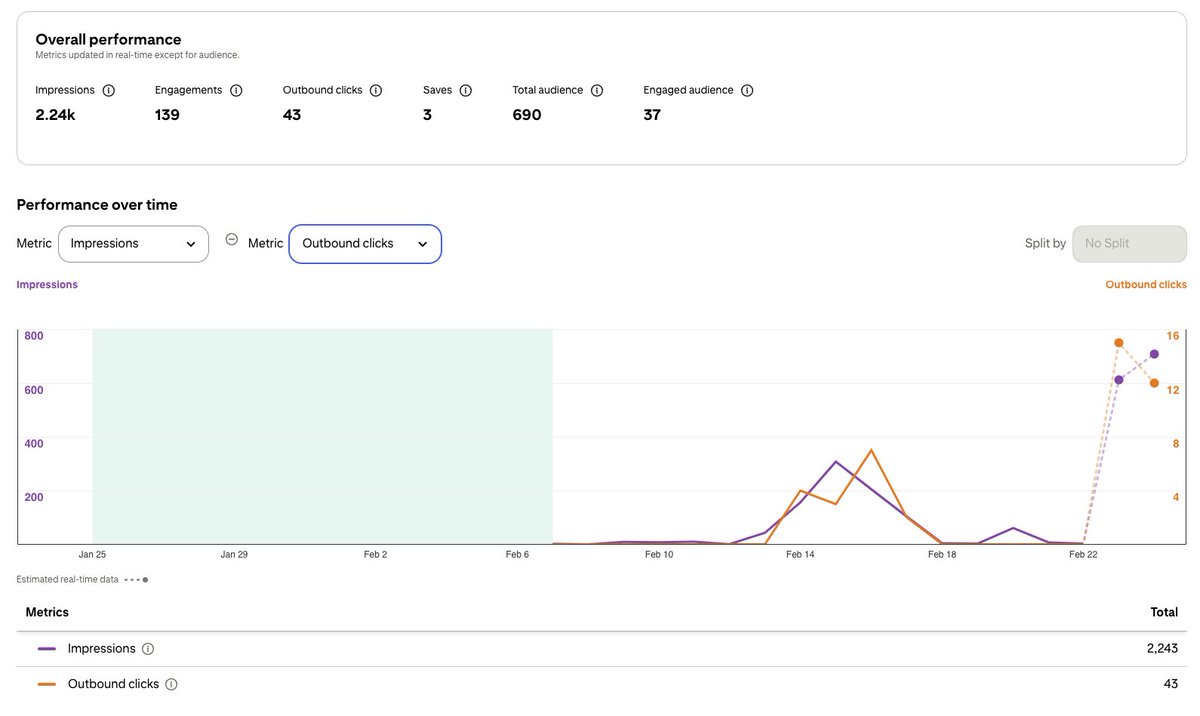This screenshot has width=1200, height=716.
Task: Click the 800 left axis value
Action: click(x=34, y=336)
